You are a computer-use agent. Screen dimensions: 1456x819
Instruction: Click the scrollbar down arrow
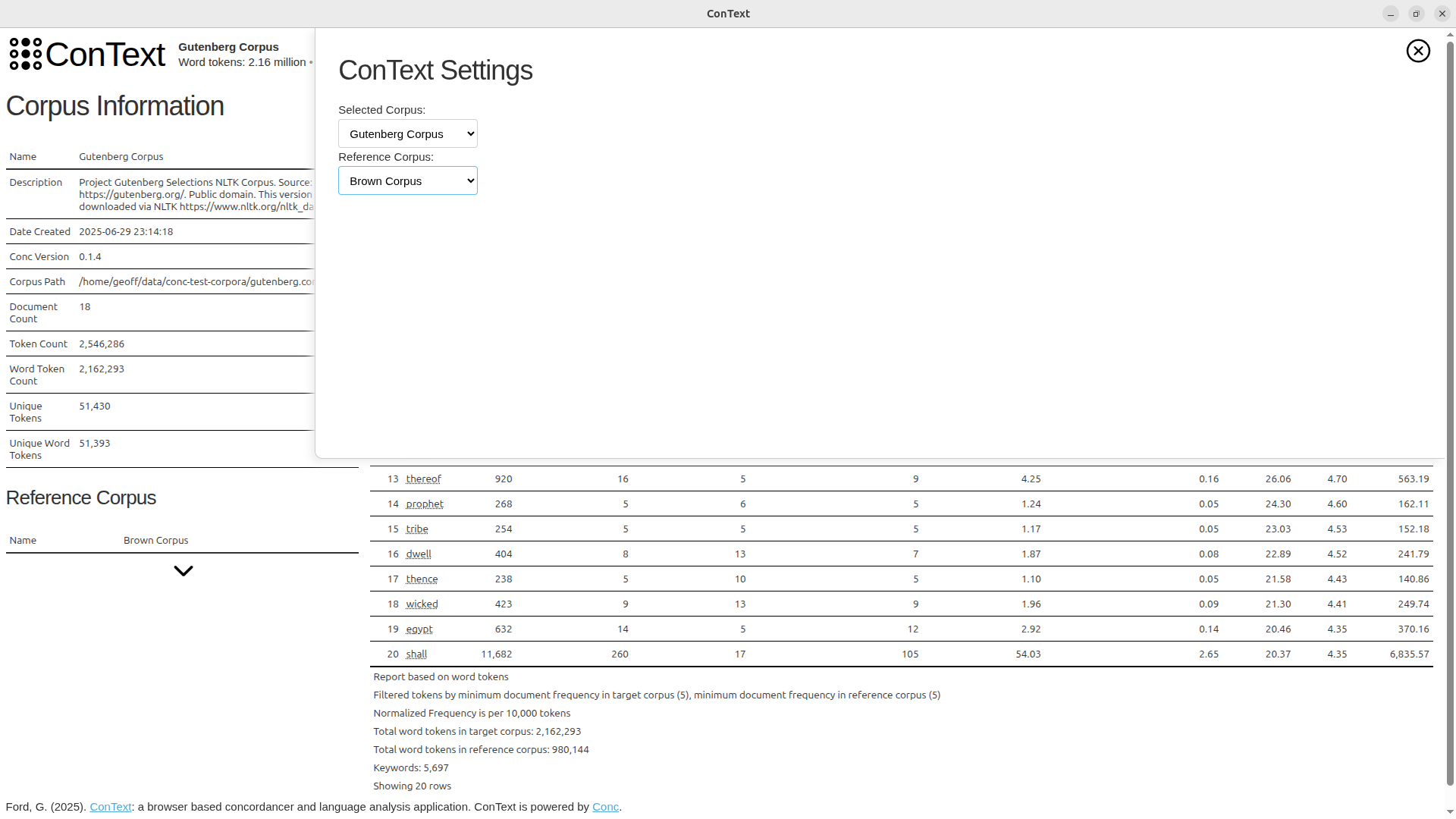point(1449,811)
